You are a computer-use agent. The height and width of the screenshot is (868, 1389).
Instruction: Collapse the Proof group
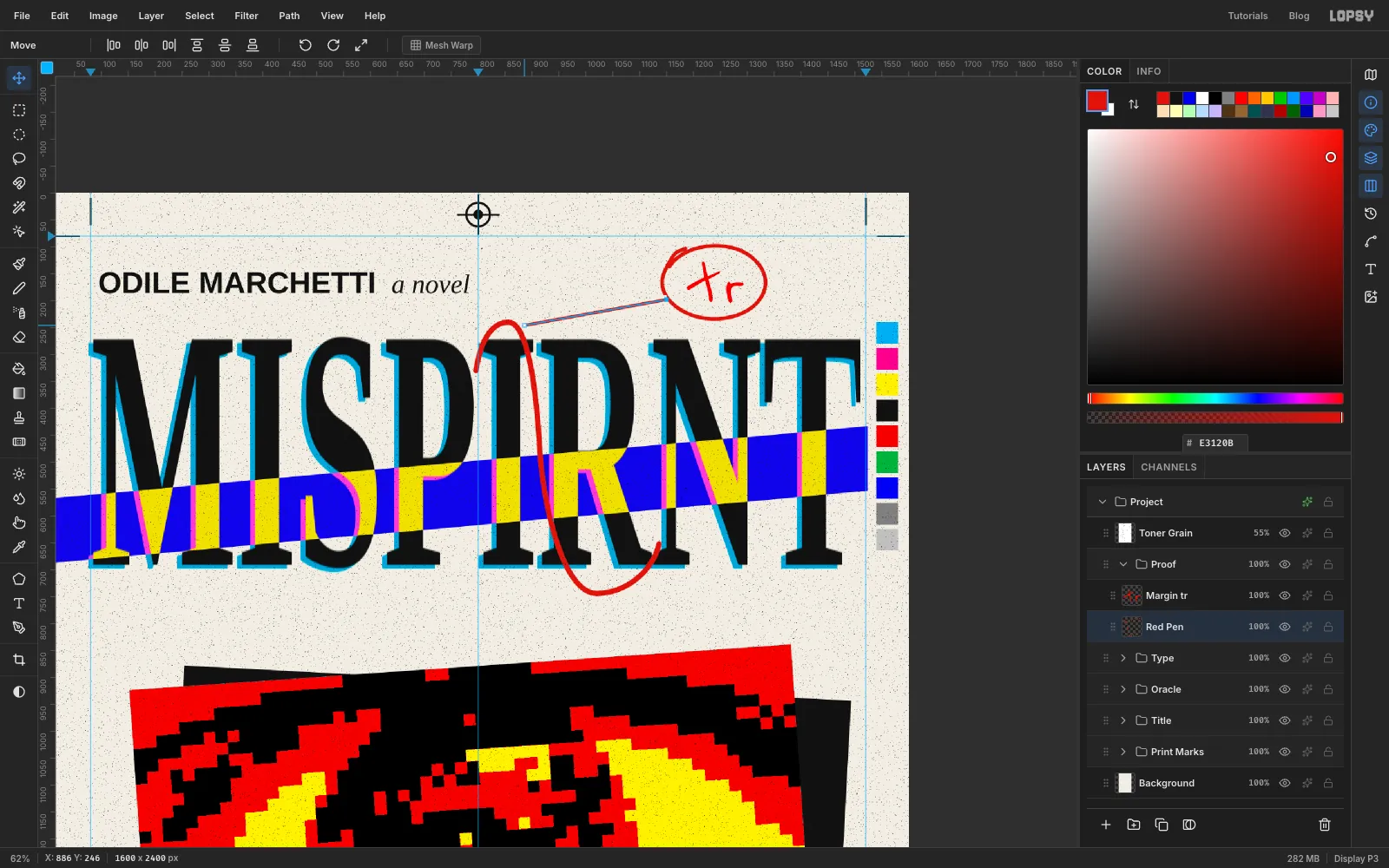coord(1123,564)
